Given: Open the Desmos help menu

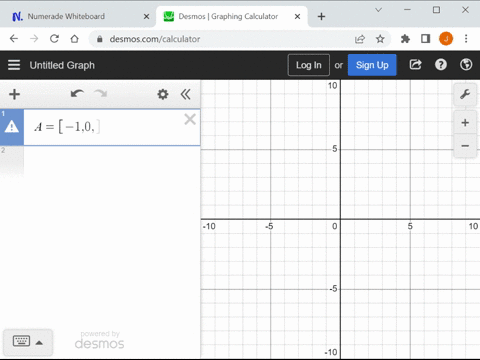Looking at the screenshot, I should tap(441, 65).
